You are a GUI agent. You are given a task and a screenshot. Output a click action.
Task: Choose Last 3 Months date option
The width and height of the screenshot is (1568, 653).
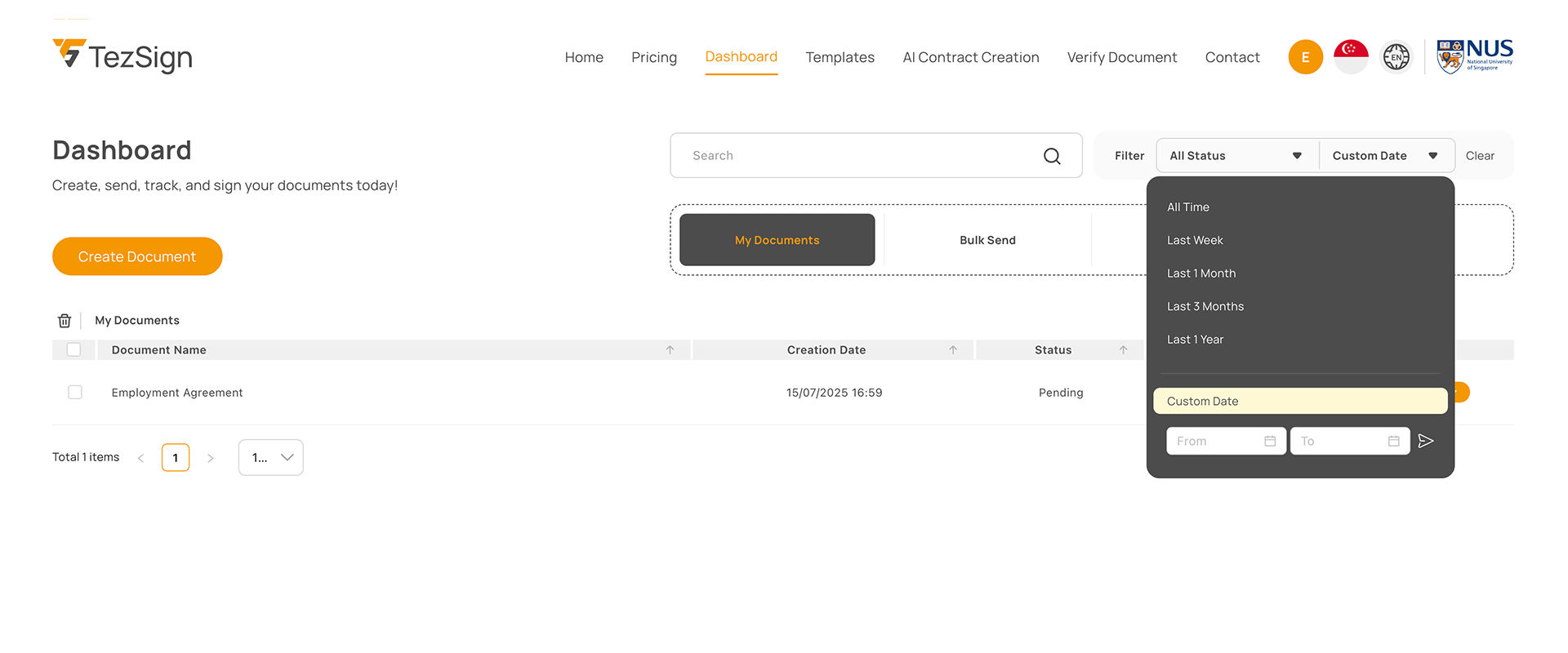click(1205, 307)
